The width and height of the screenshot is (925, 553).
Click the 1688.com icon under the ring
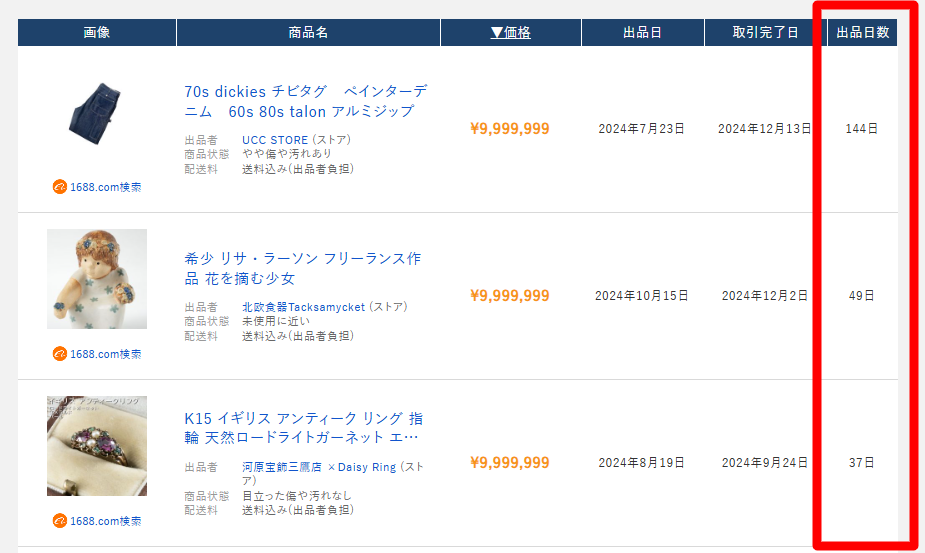pyautogui.click(x=60, y=521)
